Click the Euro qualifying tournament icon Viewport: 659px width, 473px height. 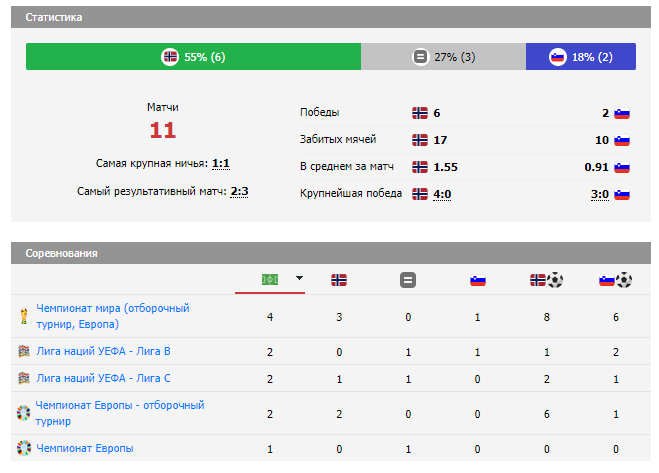(24, 412)
